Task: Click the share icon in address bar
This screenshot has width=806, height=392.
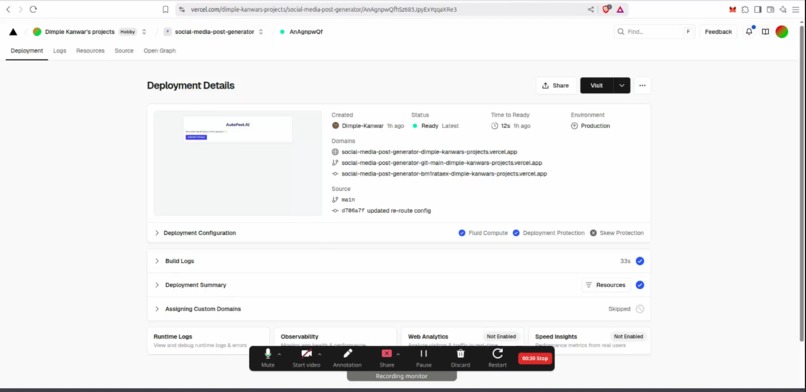Action: coord(591,9)
